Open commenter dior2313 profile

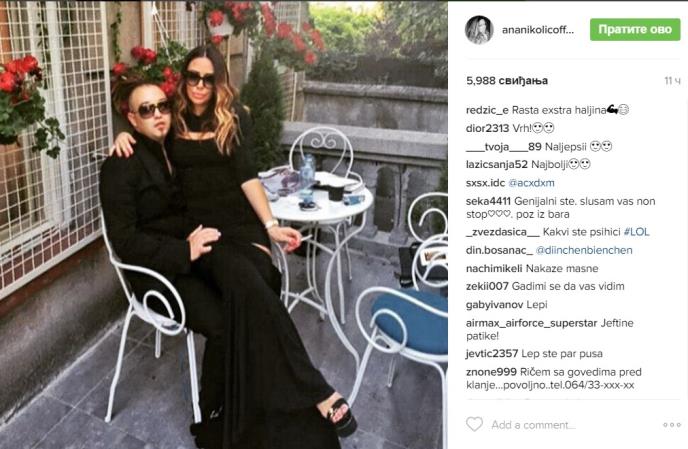click(487, 128)
